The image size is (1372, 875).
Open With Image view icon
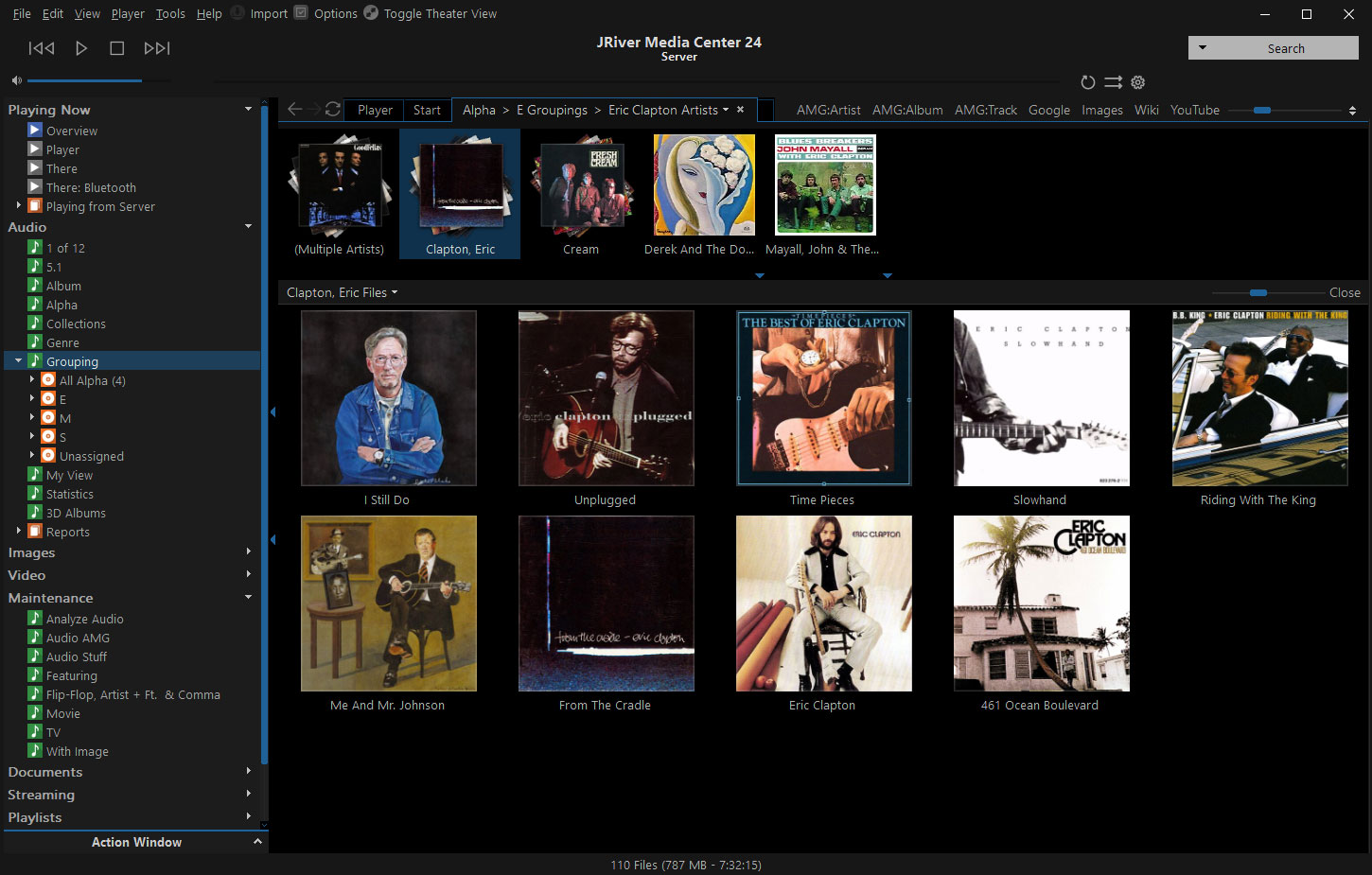pos(35,750)
